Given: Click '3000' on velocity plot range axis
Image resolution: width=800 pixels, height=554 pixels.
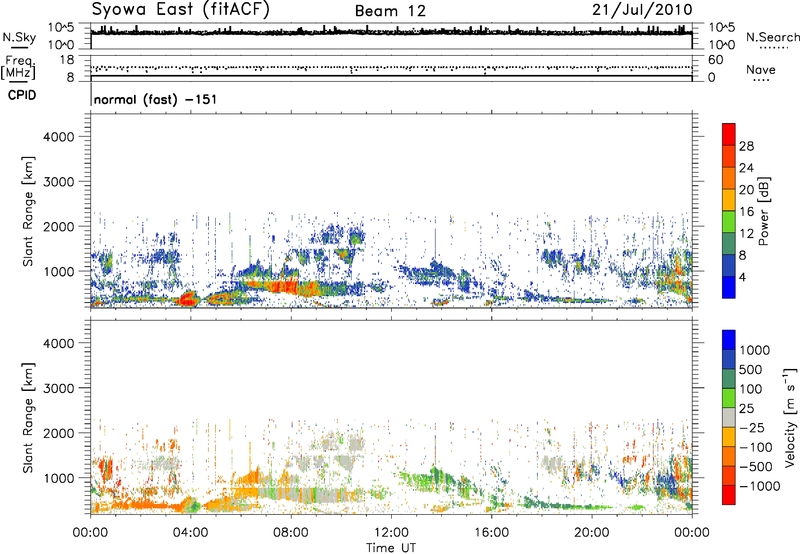Looking at the screenshot, I should click(59, 388).
